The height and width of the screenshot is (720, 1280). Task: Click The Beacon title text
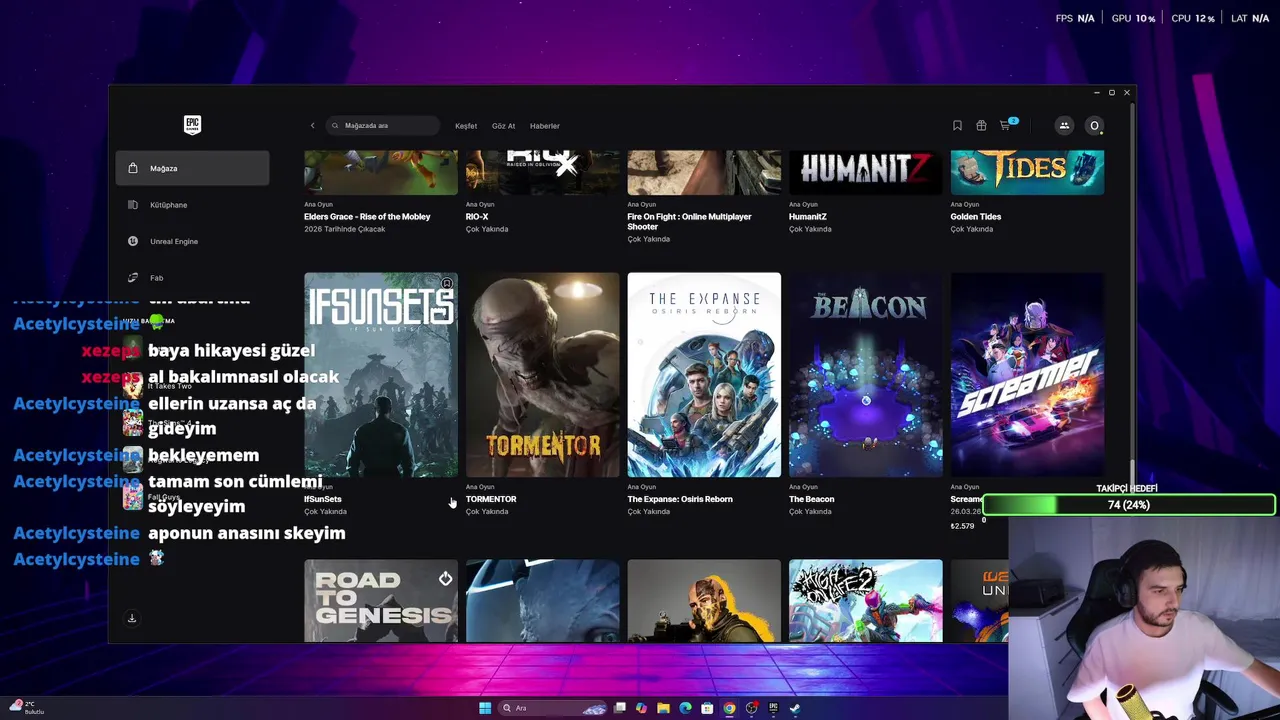[811, 499]
